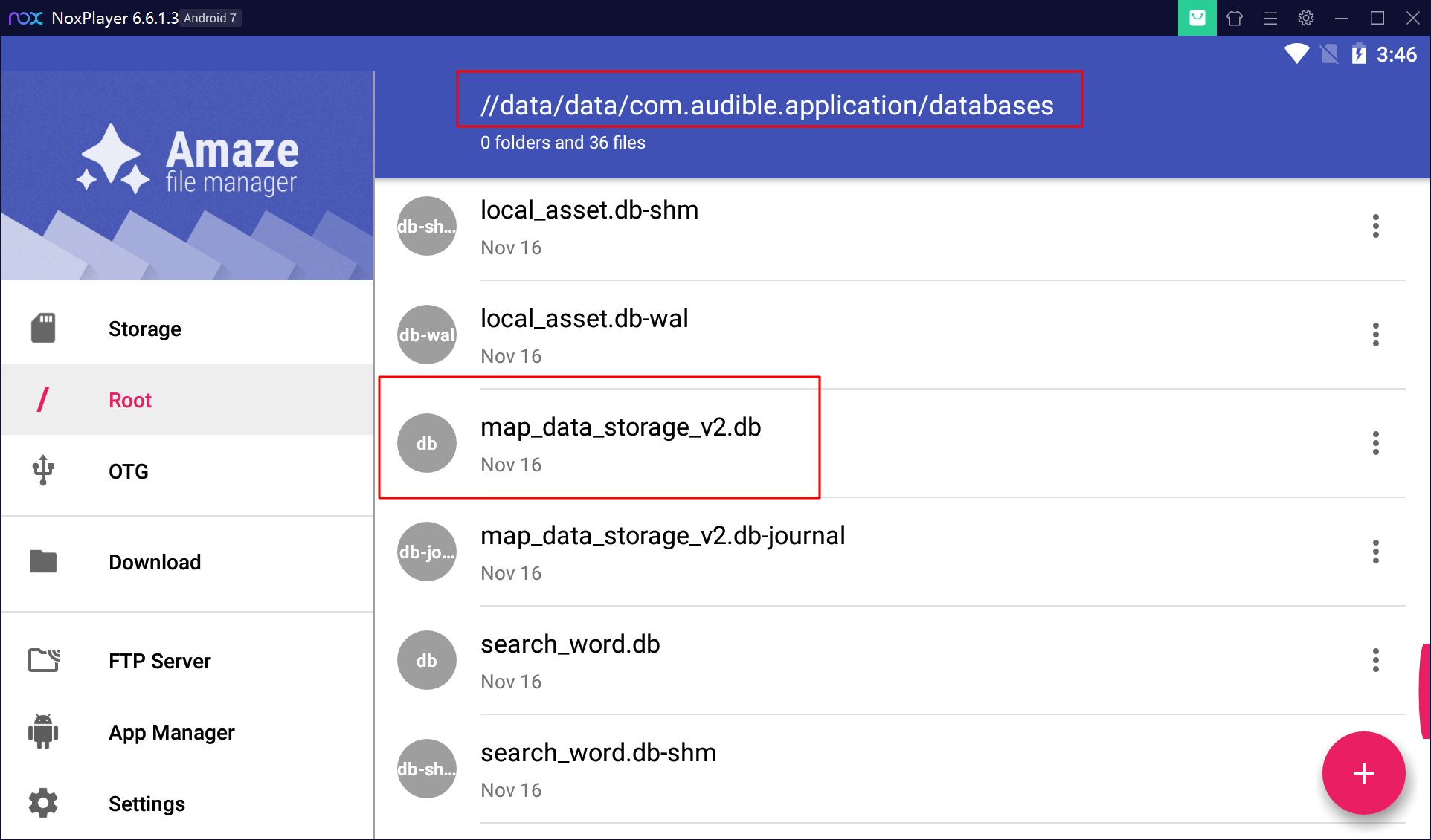Show the three-dot menu for map_data_storage_v2.db-journal
Image resolution: width=1431 pixels, height=840 pixels.
(x=1376, y=552)
